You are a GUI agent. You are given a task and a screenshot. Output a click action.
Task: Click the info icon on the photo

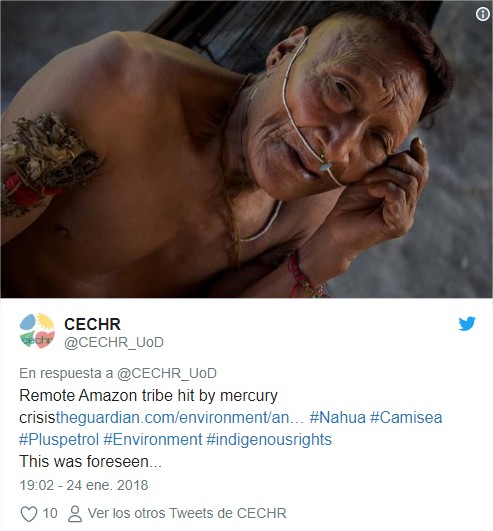coord(483,14)
